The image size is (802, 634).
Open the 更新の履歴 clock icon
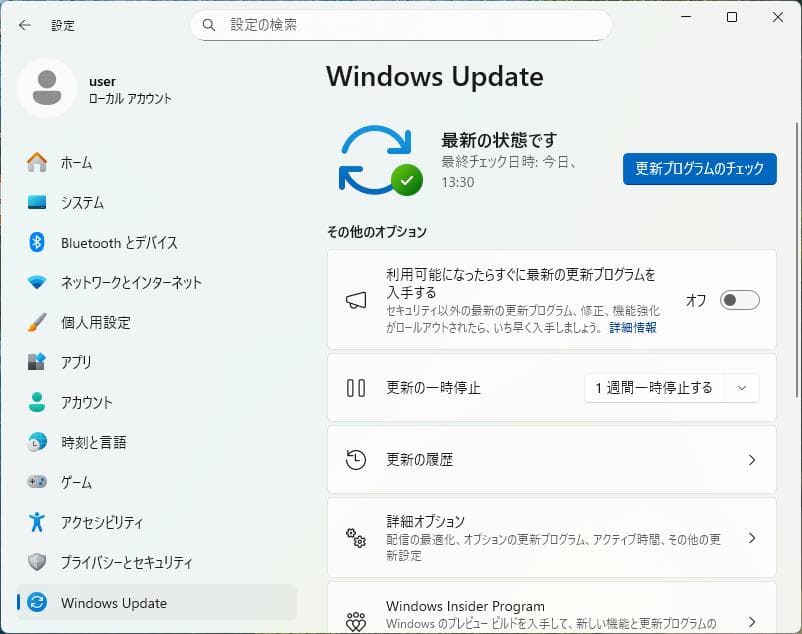(355, 461)
